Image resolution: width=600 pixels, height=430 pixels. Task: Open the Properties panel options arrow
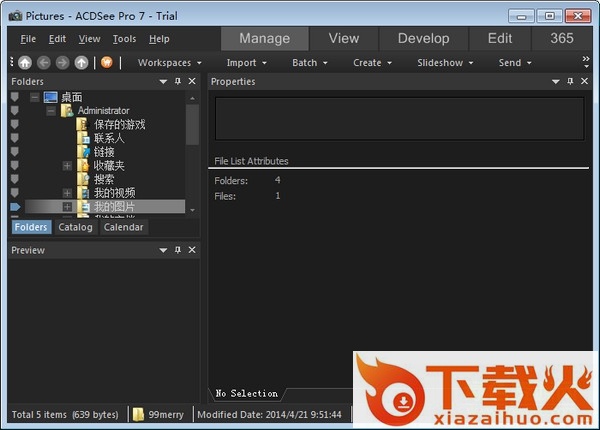556,81
